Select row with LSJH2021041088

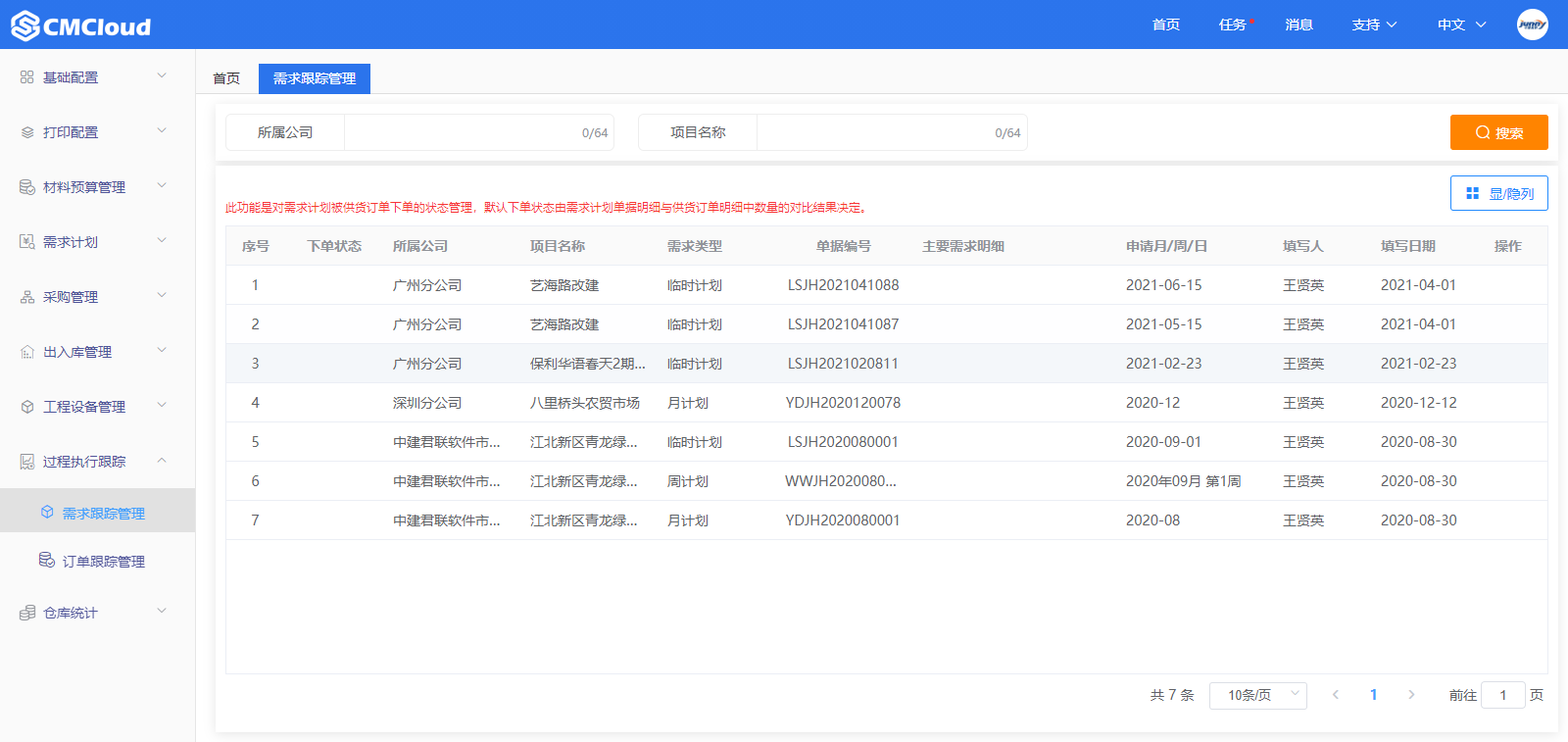click(x=887, y=285)
